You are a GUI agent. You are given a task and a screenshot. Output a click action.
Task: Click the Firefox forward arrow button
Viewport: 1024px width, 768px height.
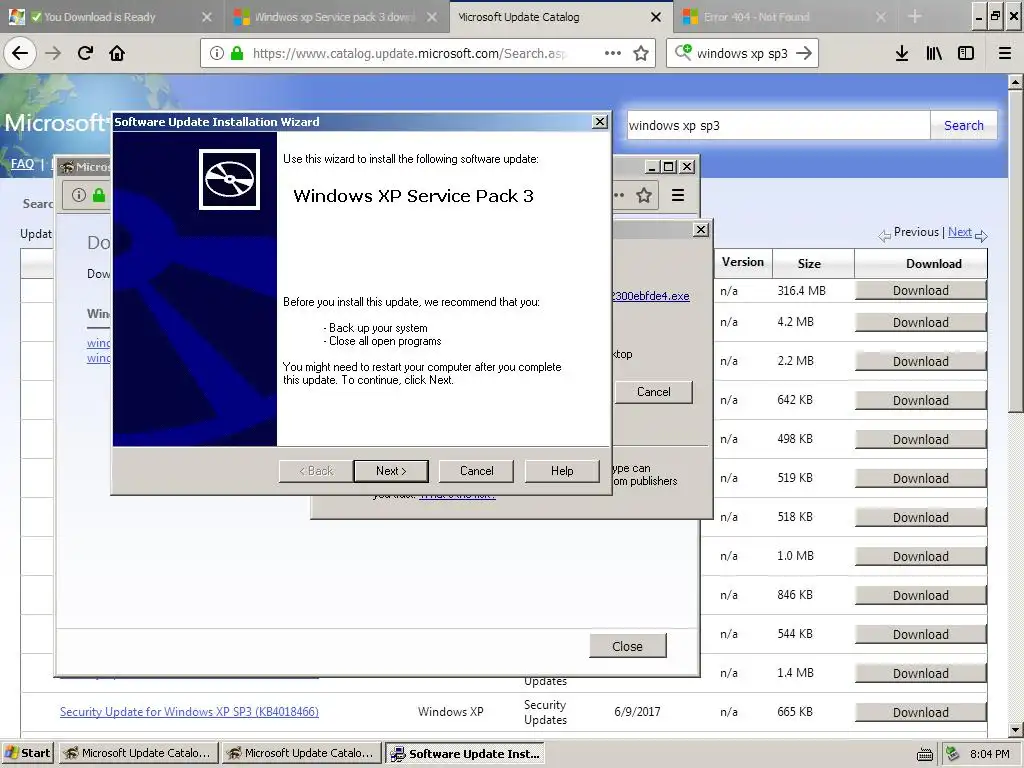[x=54, y=53]
